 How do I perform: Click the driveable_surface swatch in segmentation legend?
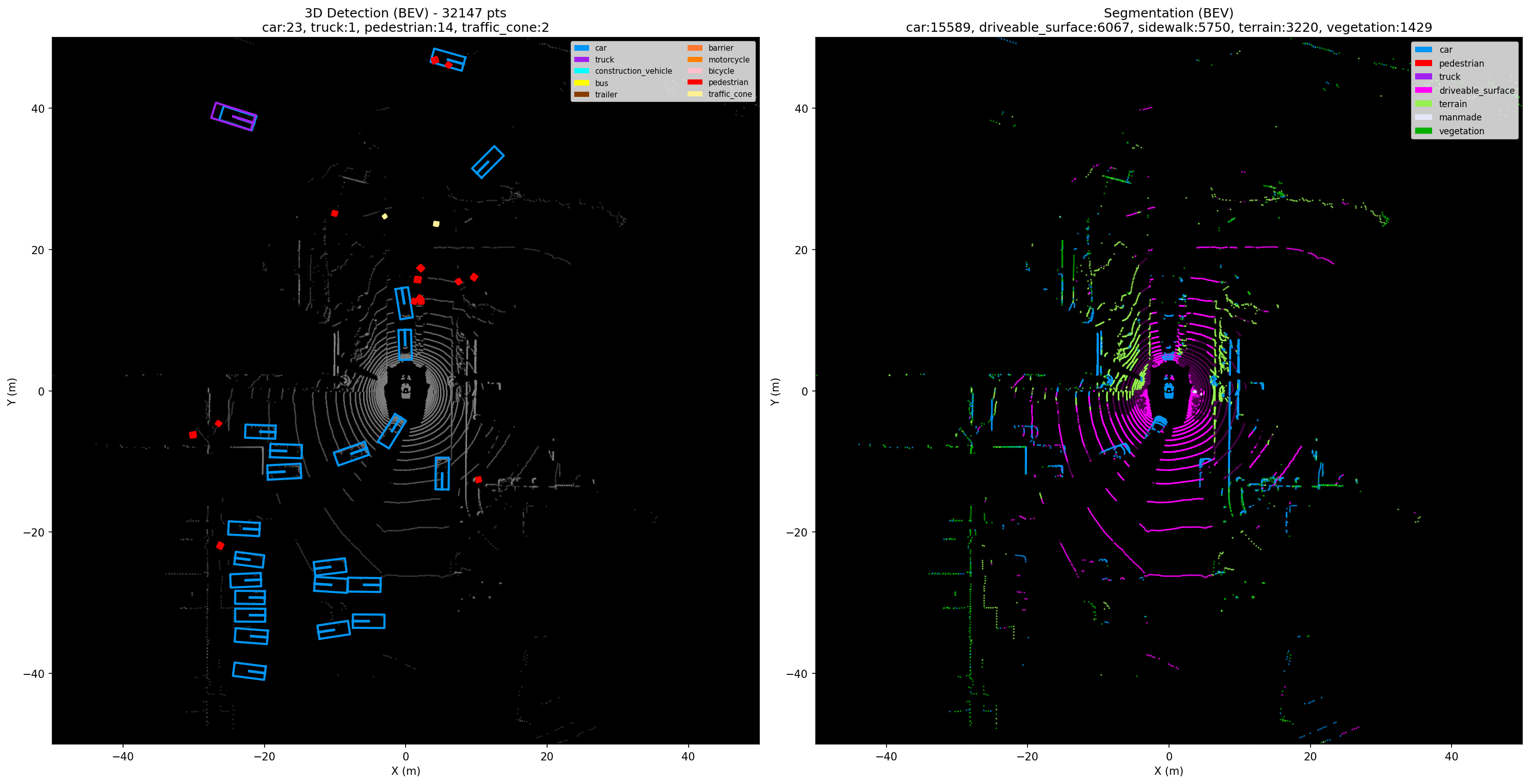pos(1423,90)
